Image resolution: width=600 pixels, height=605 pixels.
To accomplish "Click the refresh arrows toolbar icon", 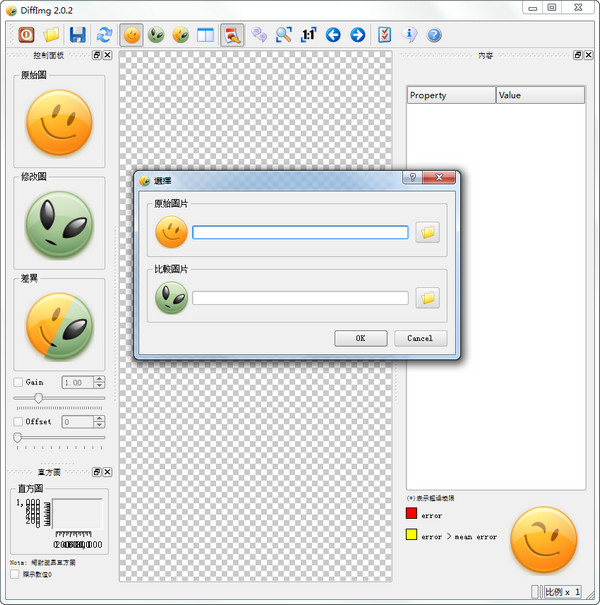I will (104, 35).
